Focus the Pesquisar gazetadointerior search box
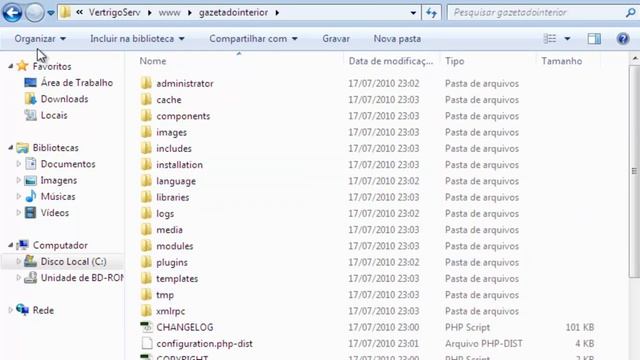Viewport: 640px width, 360px height. (x=539, y=13)
